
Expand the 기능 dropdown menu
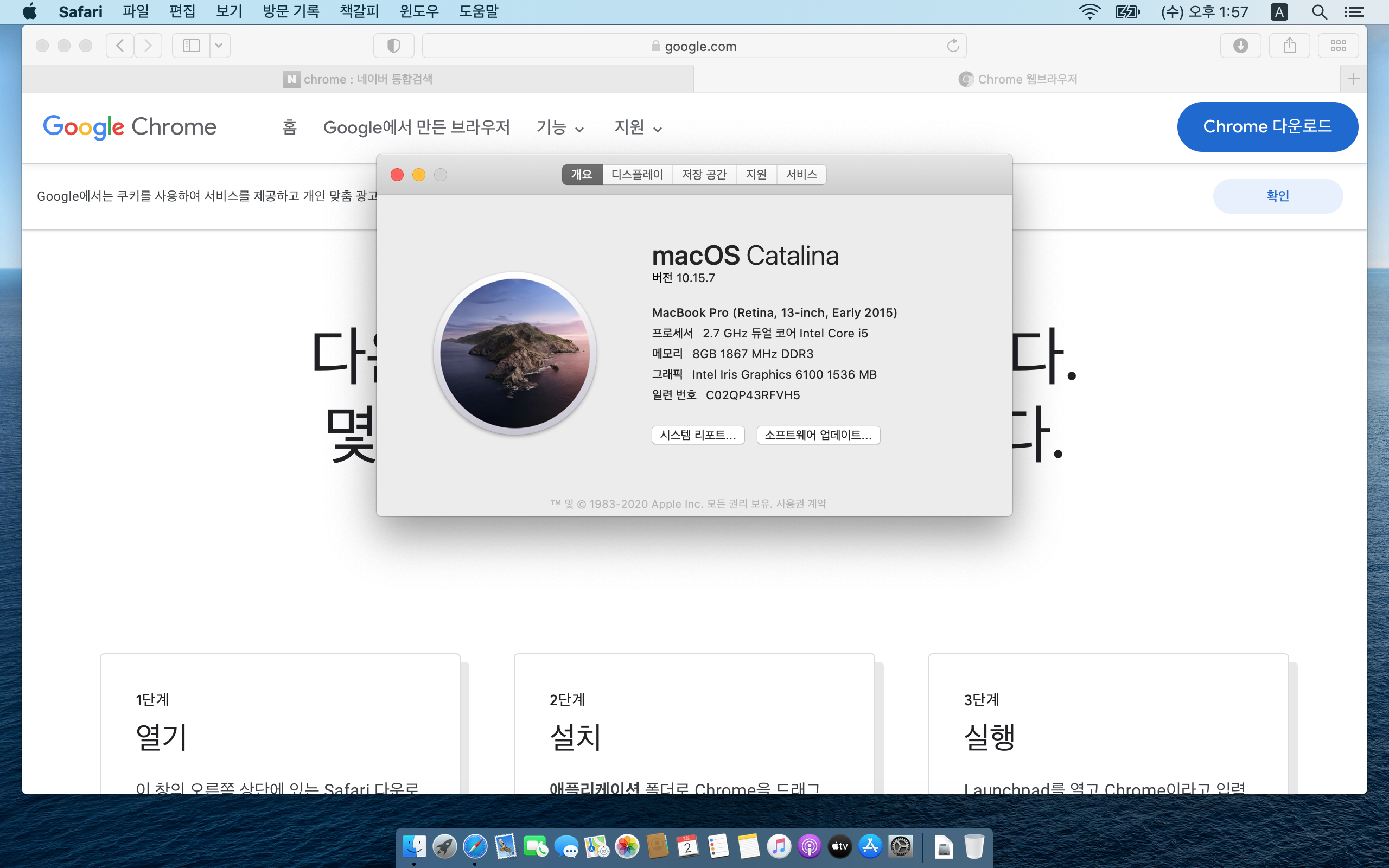pos(560,127)
